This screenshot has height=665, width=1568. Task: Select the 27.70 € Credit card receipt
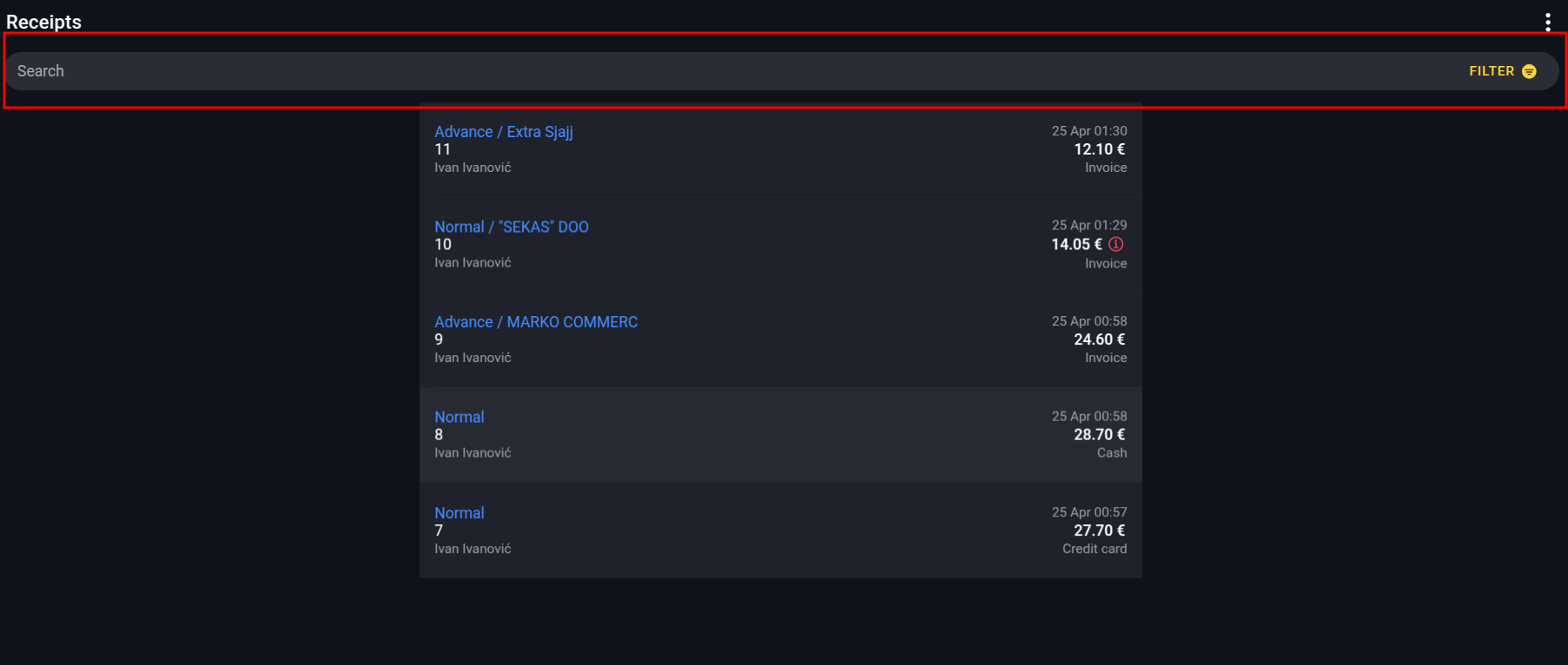780,530
